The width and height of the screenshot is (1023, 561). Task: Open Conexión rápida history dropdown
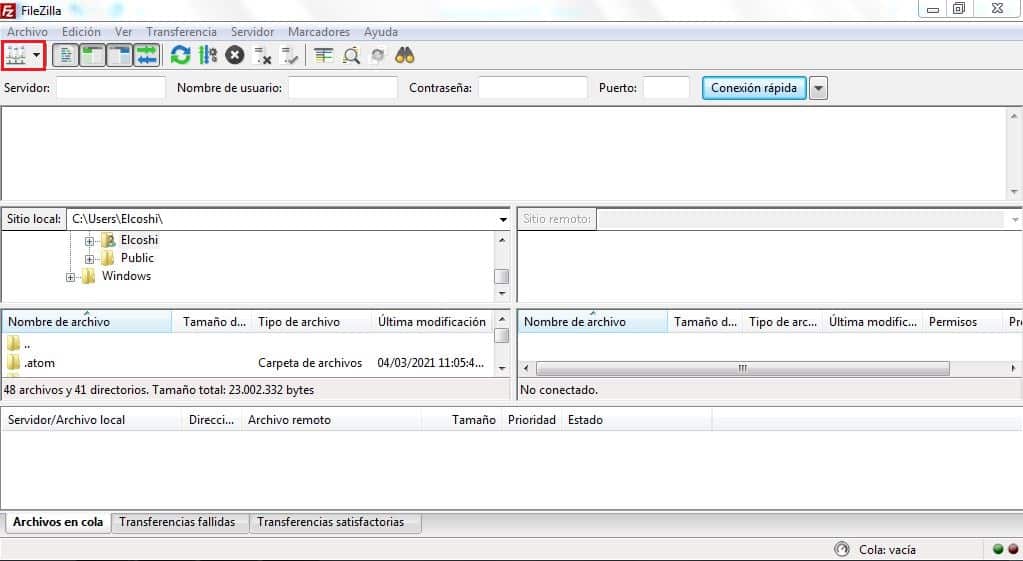tap(818, 88)
